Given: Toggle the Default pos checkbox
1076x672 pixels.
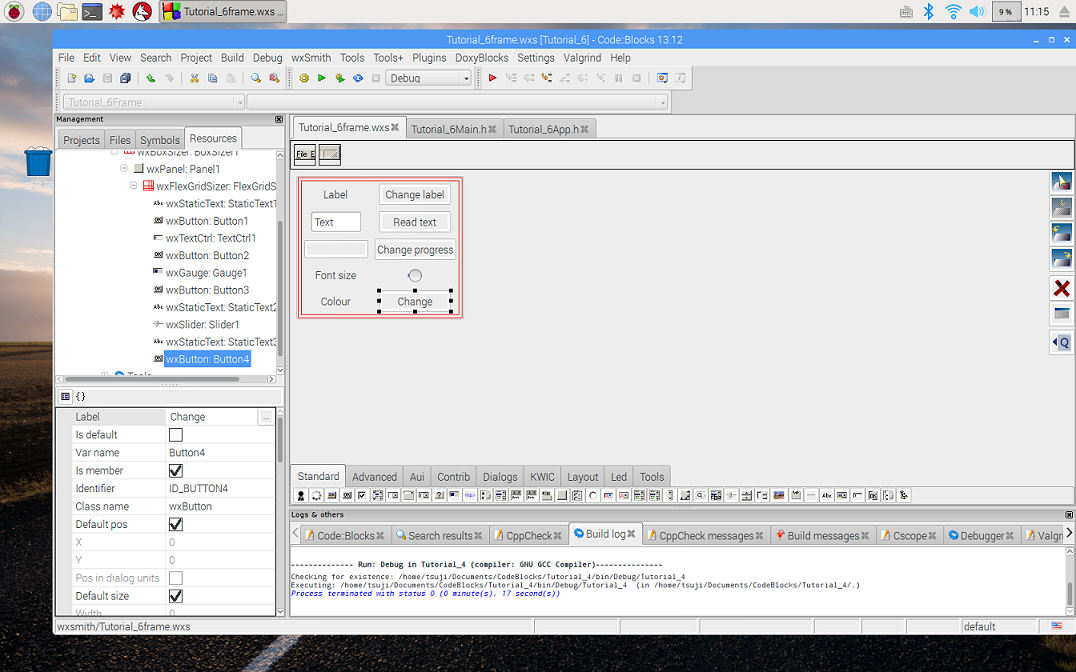Looking at the screenshot, I should [176, 524].
